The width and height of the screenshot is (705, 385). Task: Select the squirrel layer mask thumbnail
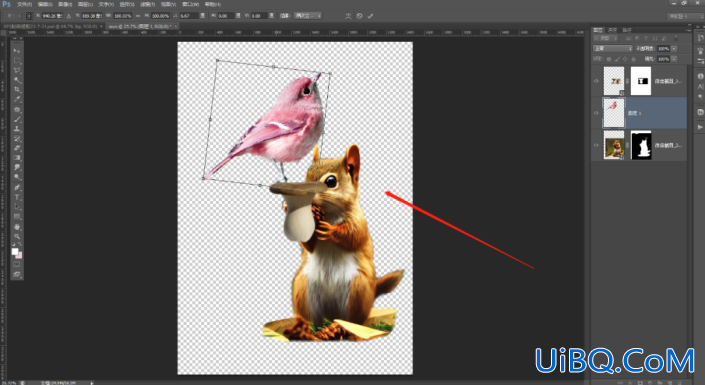coord(641,145)
